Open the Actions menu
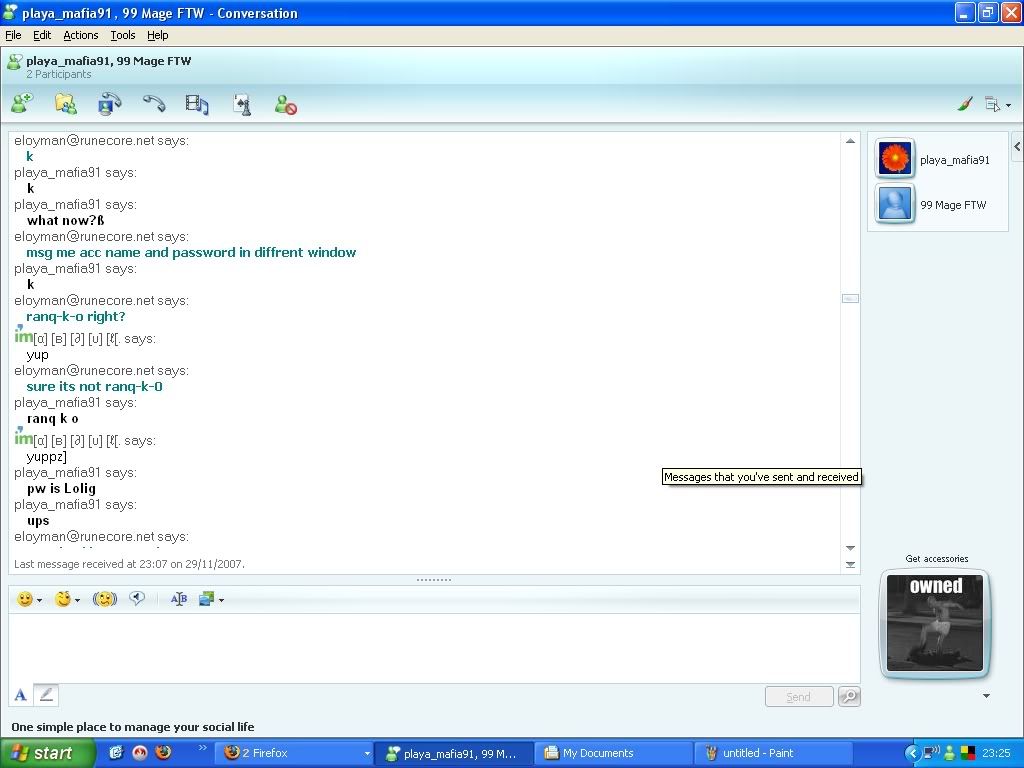The image size is (1024, 768). point(81,35)
